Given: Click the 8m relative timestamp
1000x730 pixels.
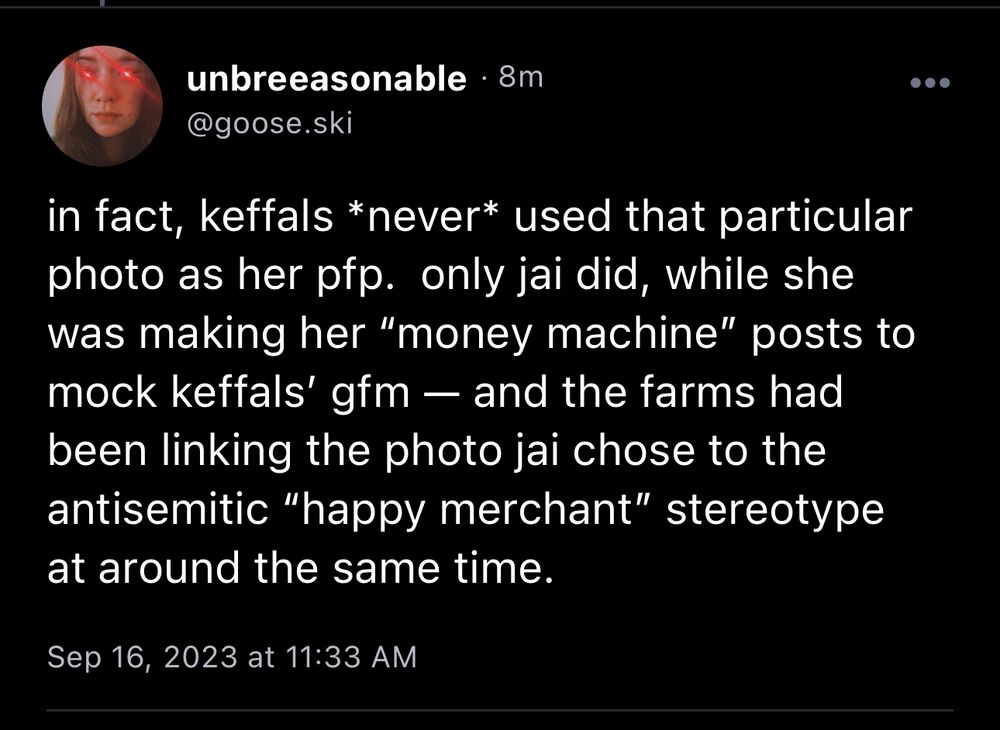Looking at the screenshot, I should [520, 78].
